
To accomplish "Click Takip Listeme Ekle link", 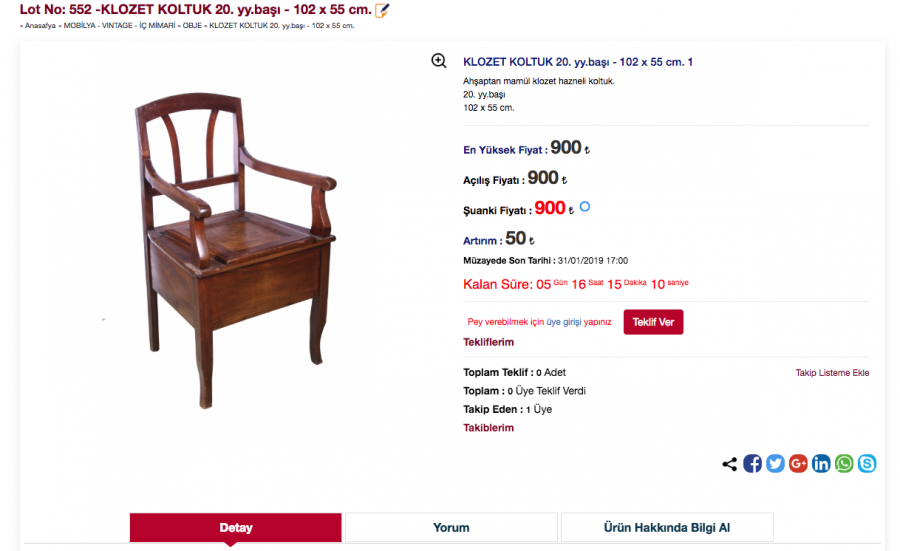I will 832,373.
